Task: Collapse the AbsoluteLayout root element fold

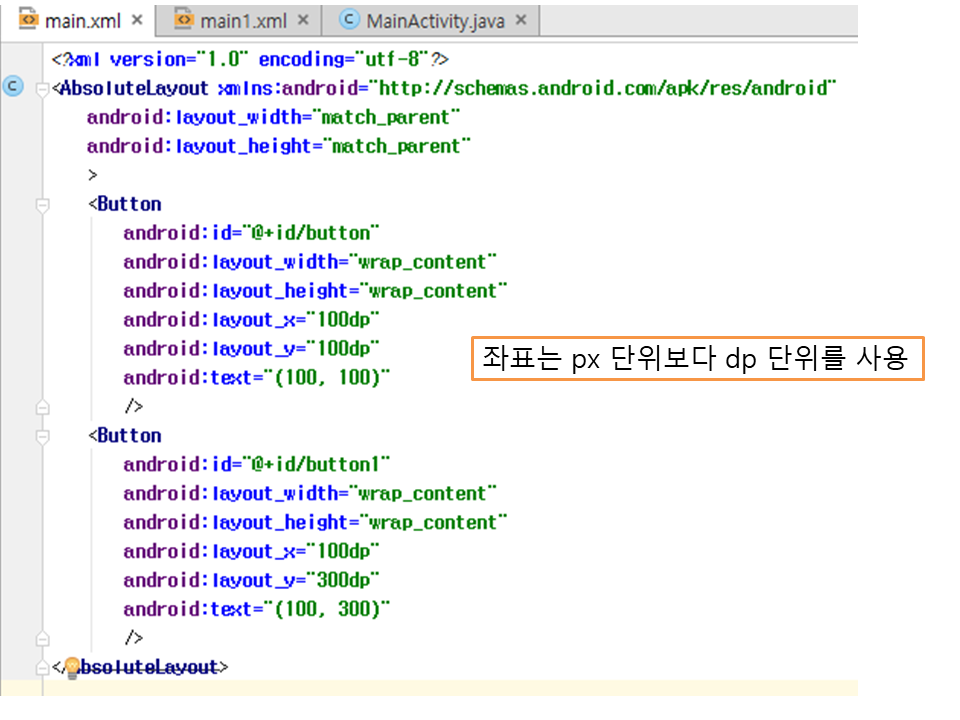Action: pyautogui.click(x=42, y=89)
